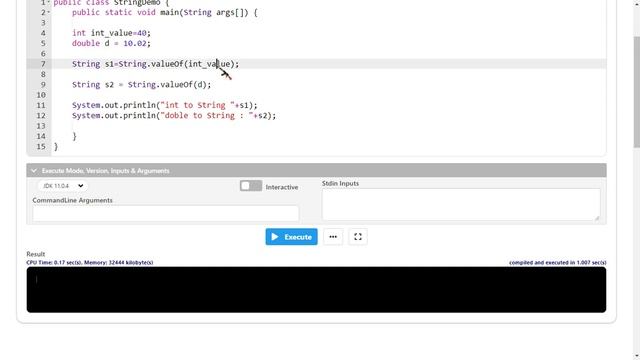Click the println line with 'int to String'
Screen dimensions: 640x360
point(165,105)
